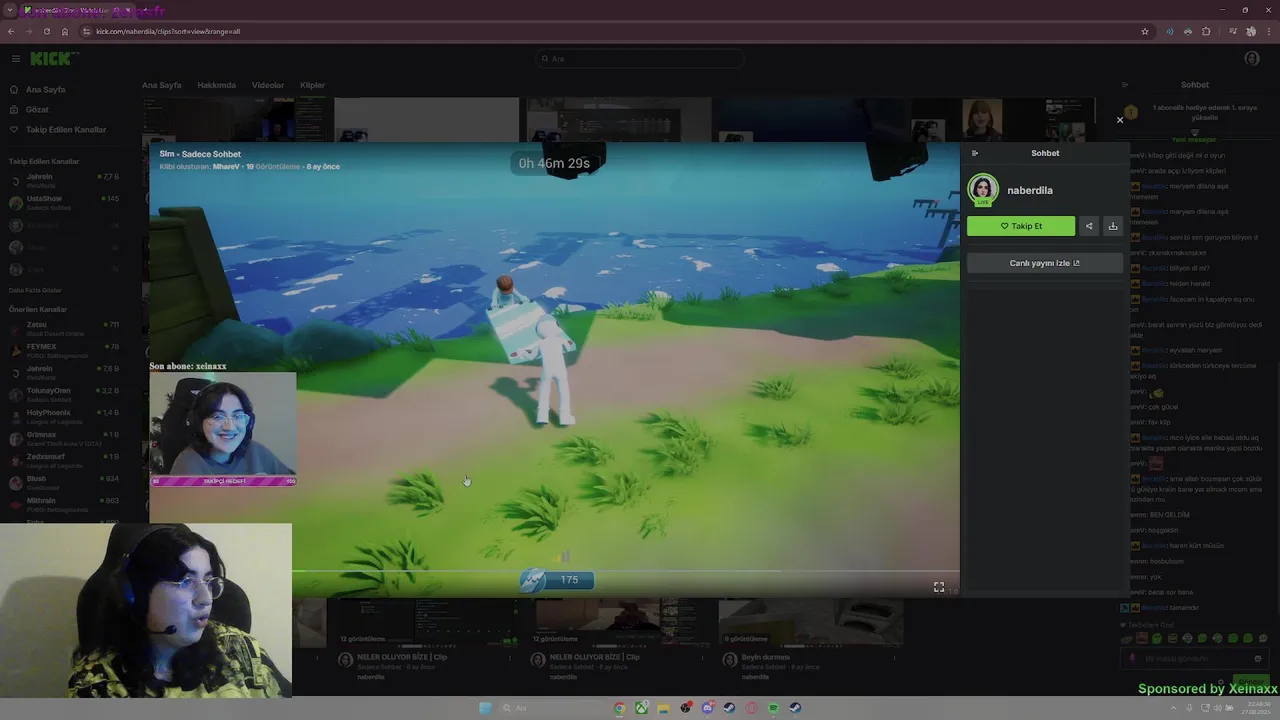This screenshot has height=720, width=1280.
Task: Open Zedxsmurf channel in sidebar
Action: coord(64,460)
